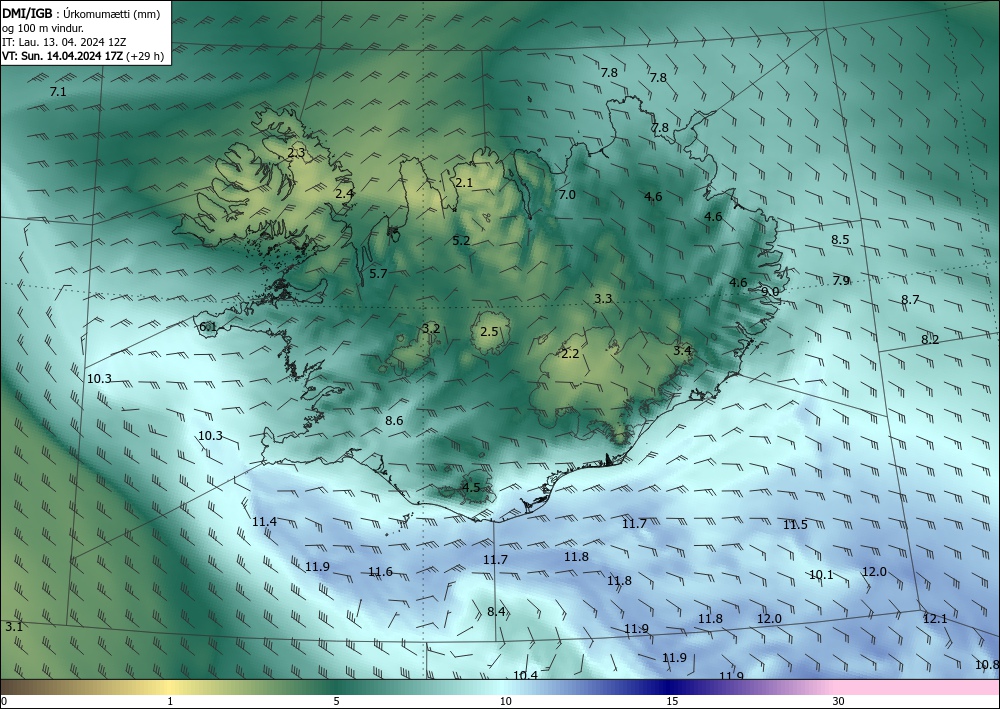Image resolution: width=1000 pixels, height=709 pixels.
Task: Click the 3.1 value at the far left
Action: coord(14,627)
